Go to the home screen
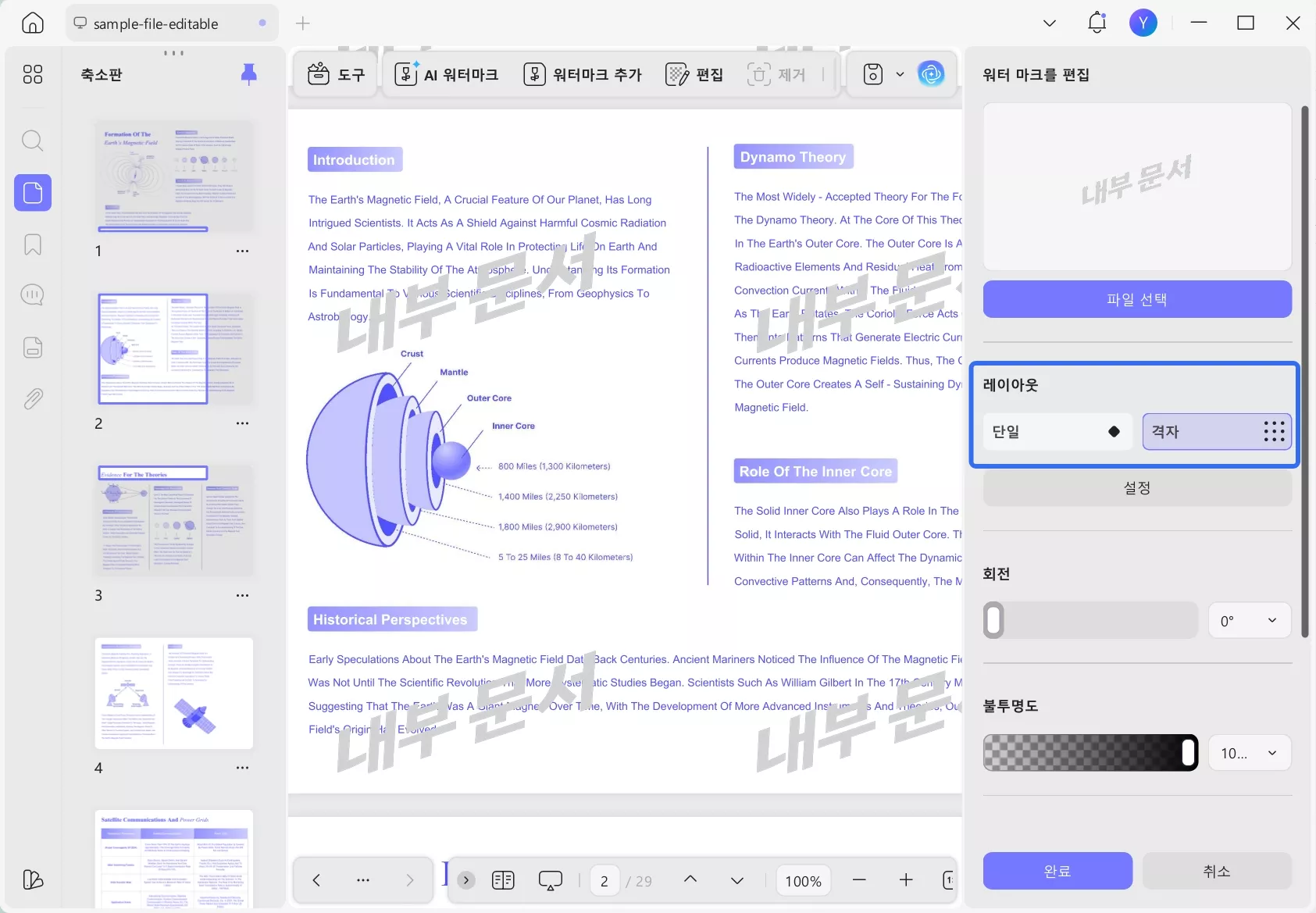This screenshot has height=913, width=1316. coord(32,23)
